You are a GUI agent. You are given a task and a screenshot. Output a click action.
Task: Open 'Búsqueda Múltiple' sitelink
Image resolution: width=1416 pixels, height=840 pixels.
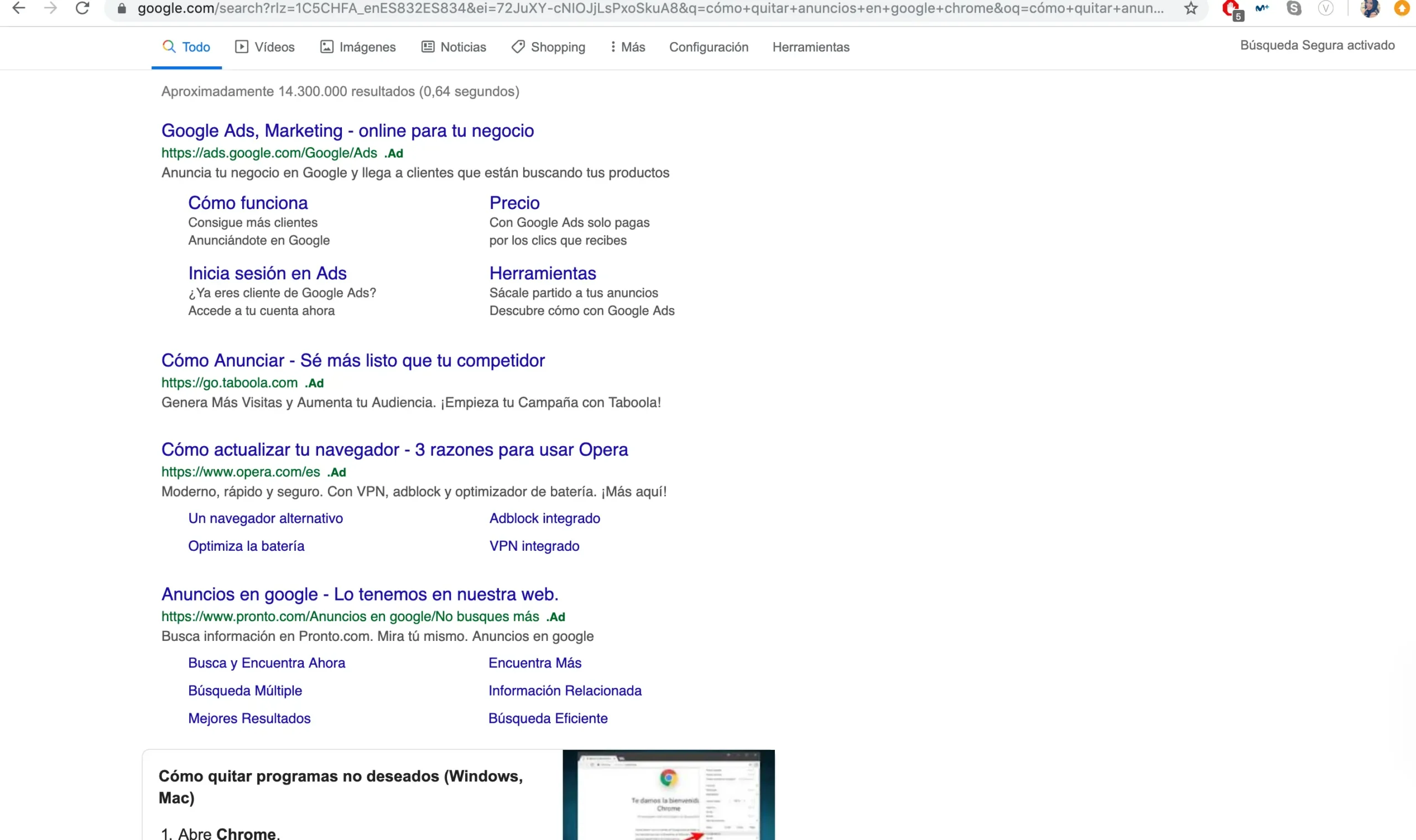coord(245,691)
